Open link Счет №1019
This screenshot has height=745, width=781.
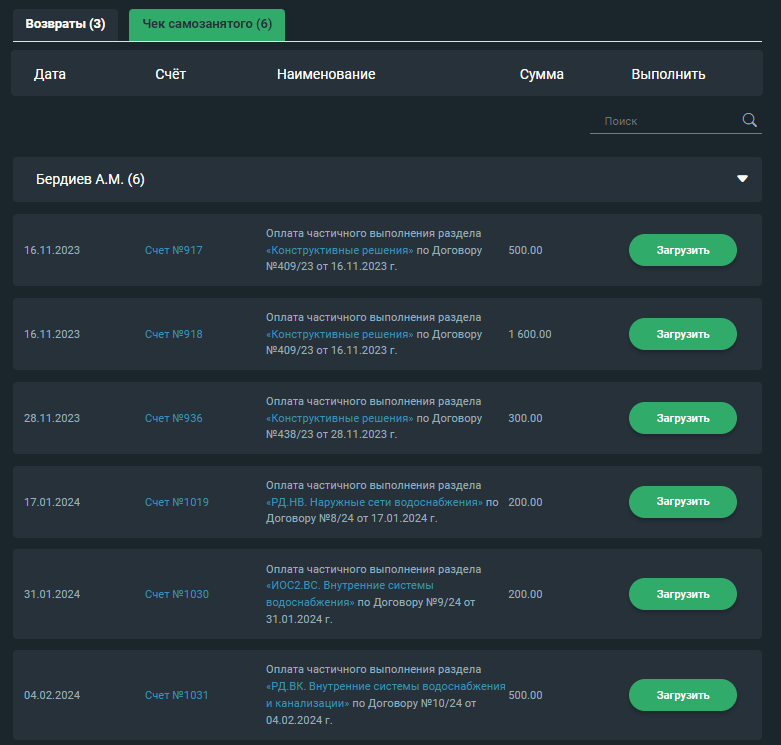(x=176, y=502)
